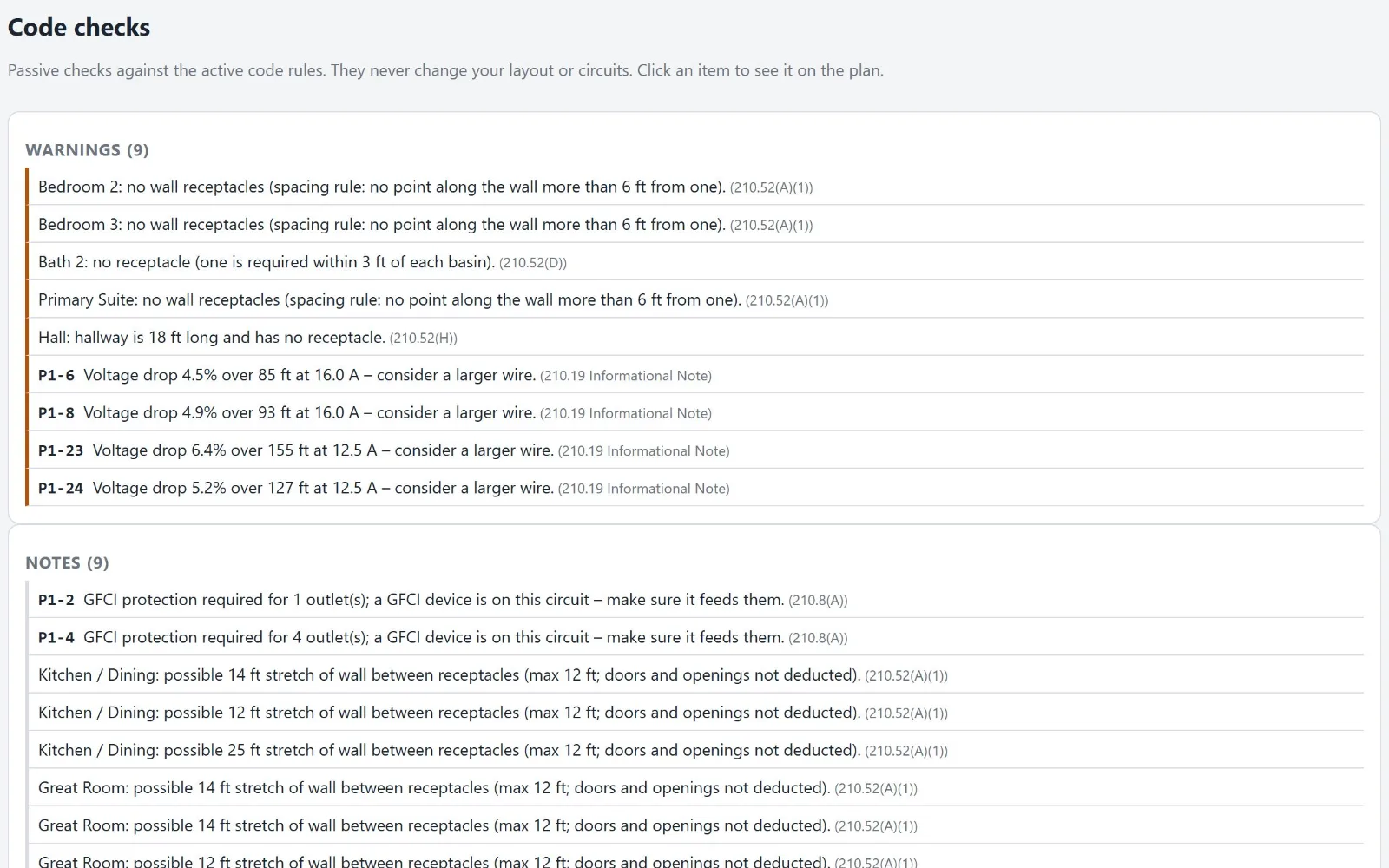Show the Primary Suite receptacle warning on plan
This screenshot has width=1389, height=868.
tap(694, 299)
